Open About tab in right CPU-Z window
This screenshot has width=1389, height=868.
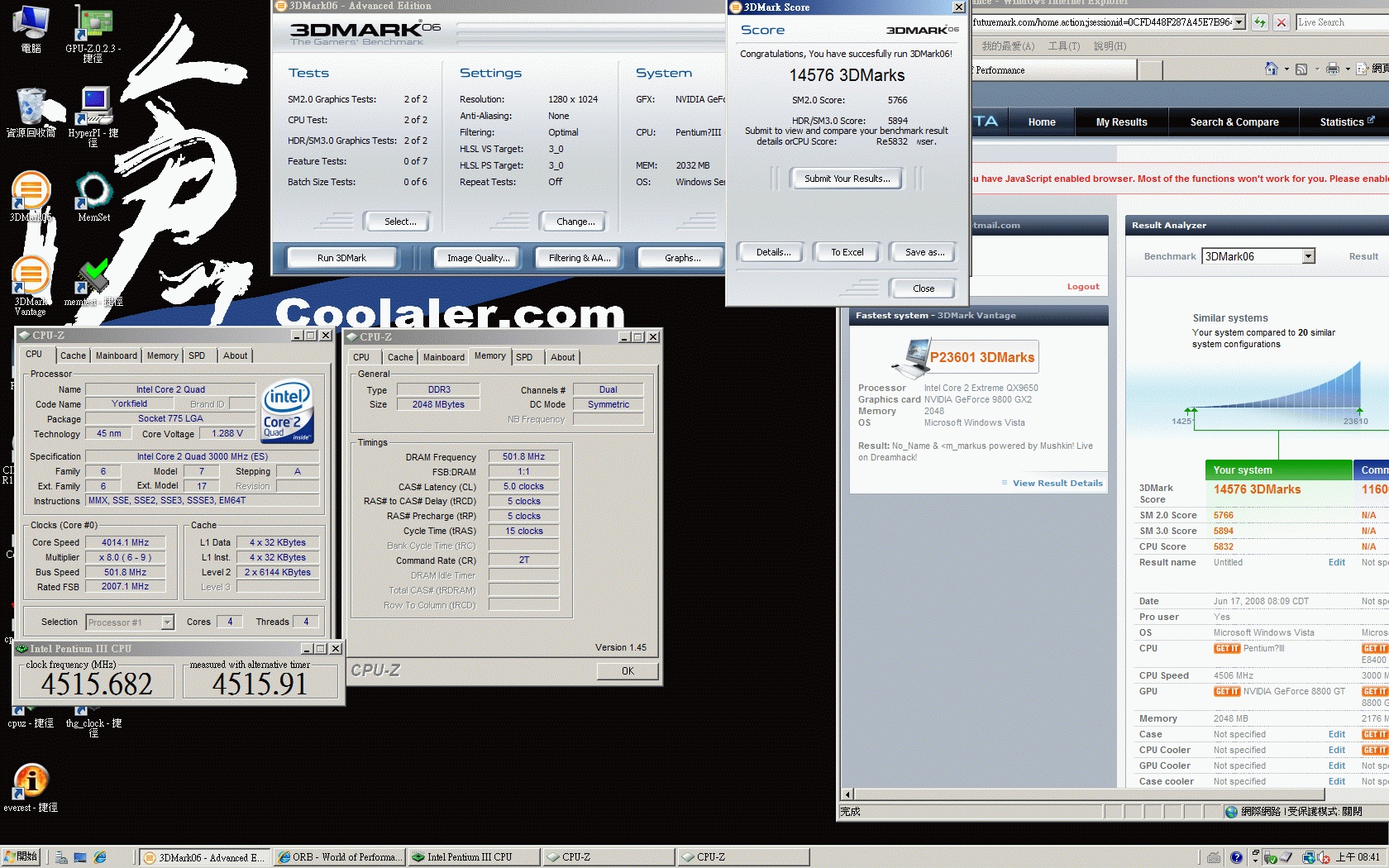563,357
